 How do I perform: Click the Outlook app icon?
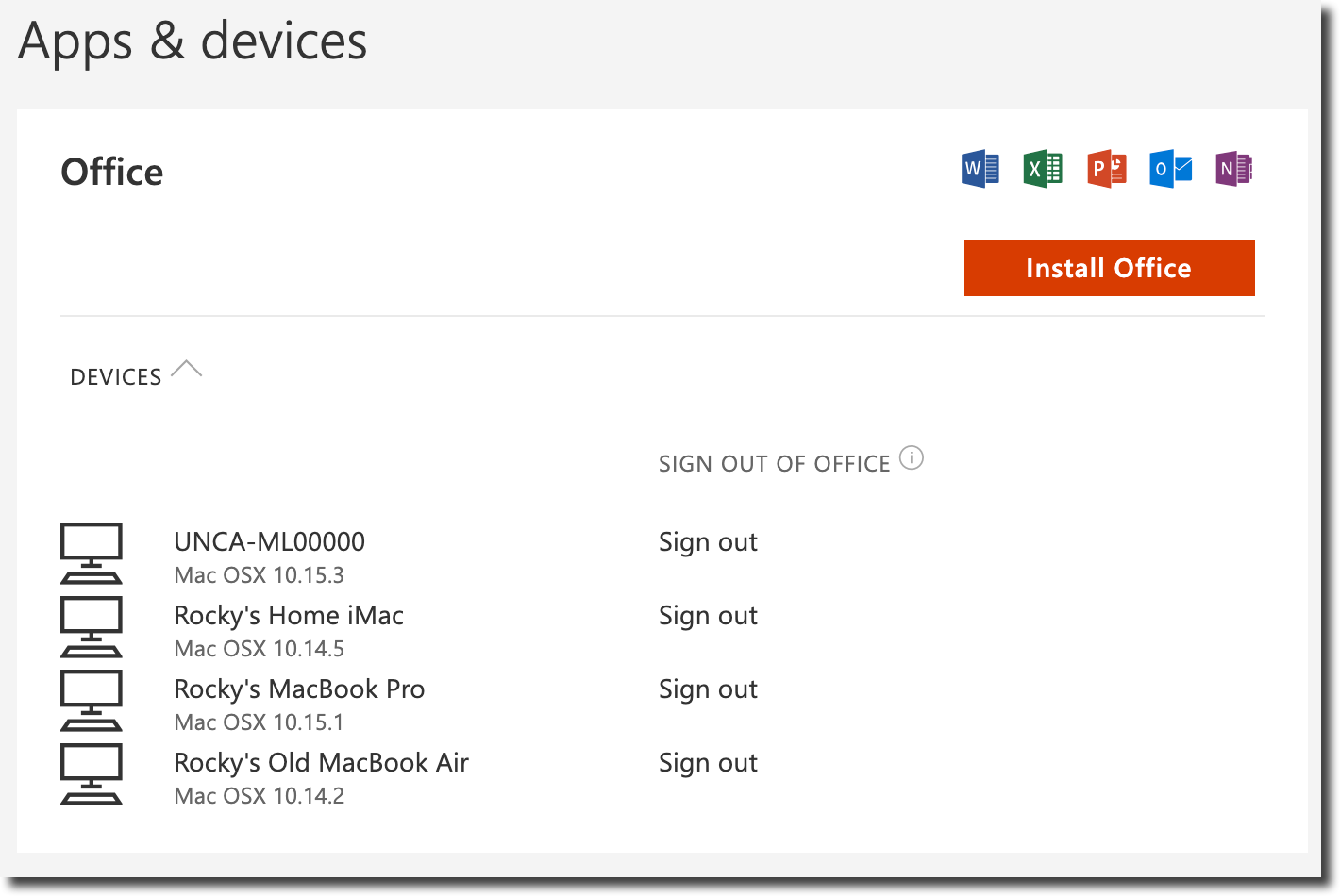point(1170,169)
